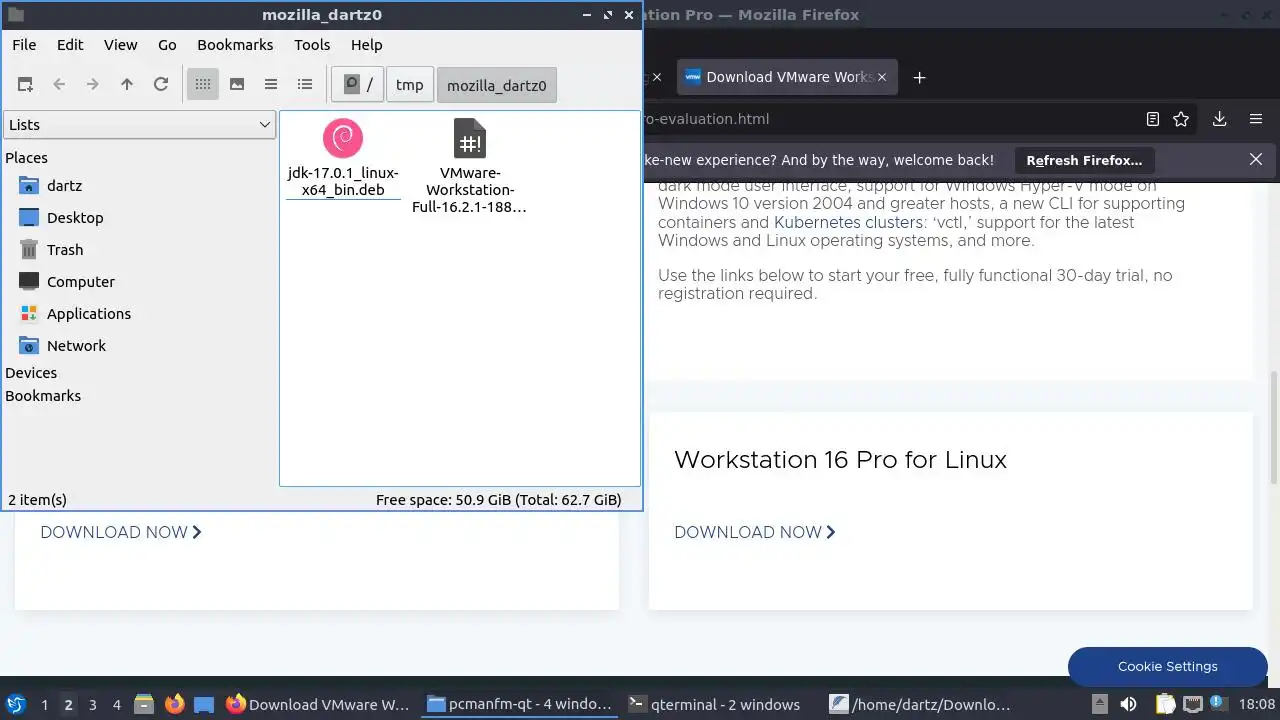Switch to virtual desktop 1

point(44,705)
